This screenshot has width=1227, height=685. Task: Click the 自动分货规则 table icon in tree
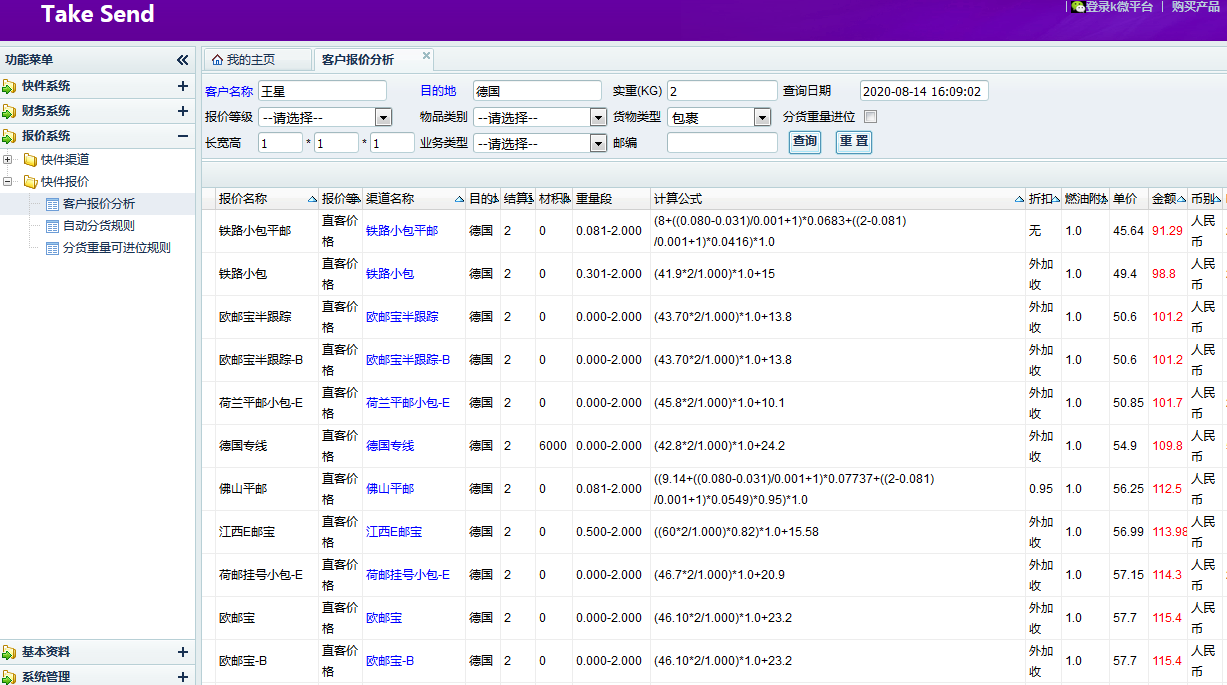pos(52,226)
